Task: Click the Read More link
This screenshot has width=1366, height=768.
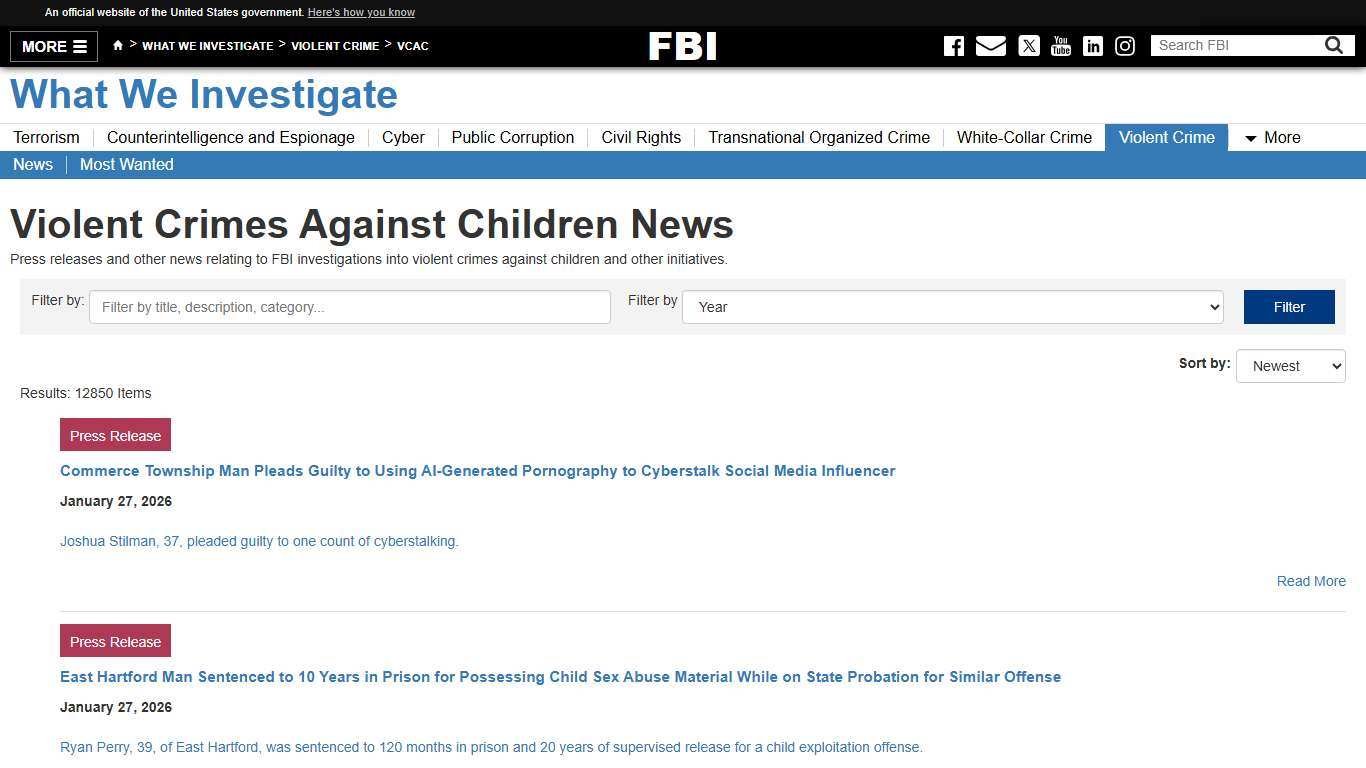Action: pos(1311,581)
